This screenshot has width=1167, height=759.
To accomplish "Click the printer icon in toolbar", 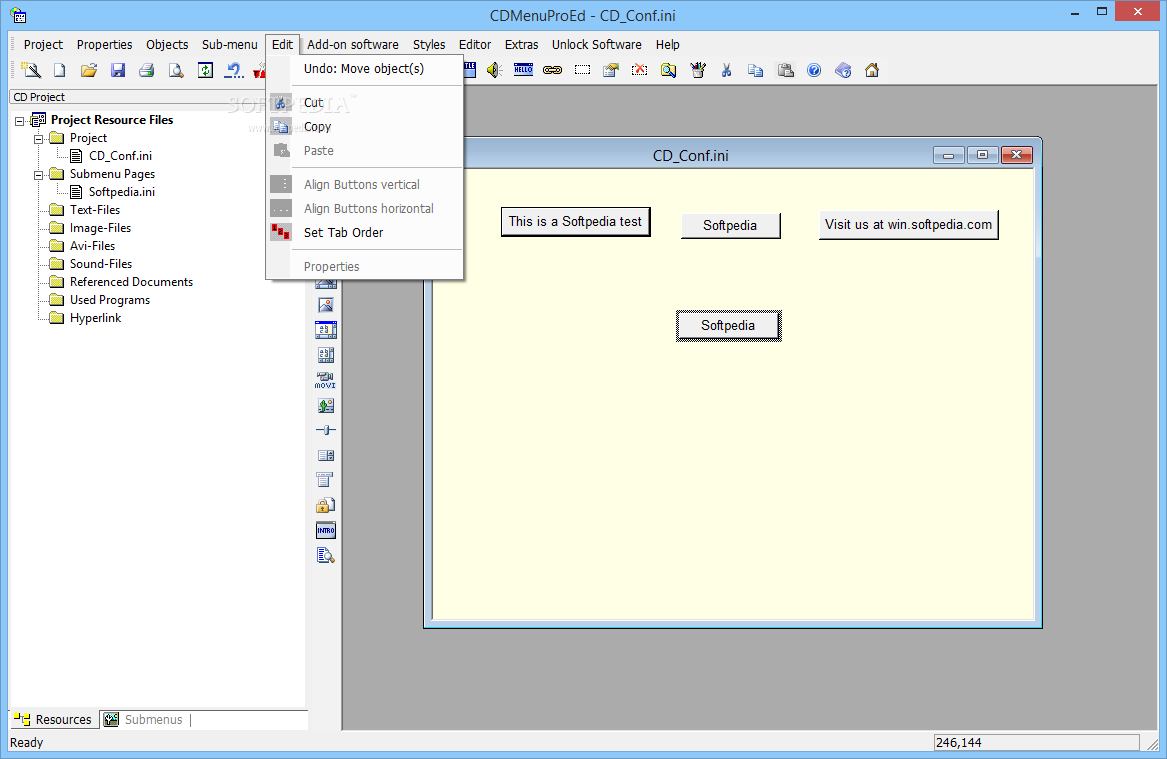I will click(147, 70).
